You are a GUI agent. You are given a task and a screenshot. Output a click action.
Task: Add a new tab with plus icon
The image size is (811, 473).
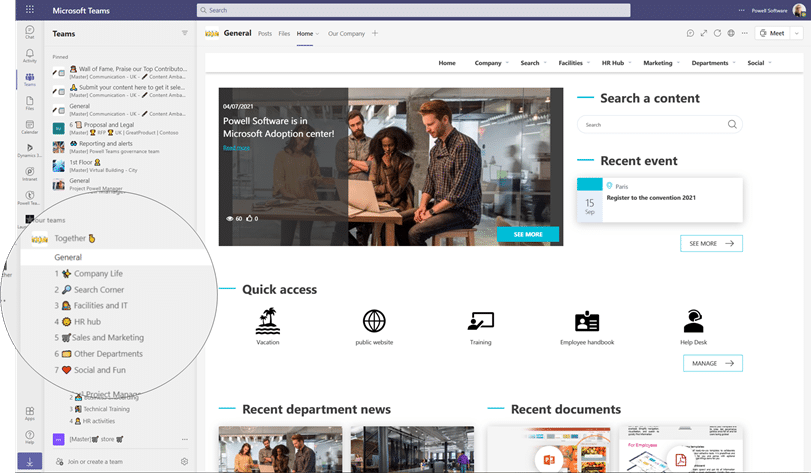click(375, 33)
